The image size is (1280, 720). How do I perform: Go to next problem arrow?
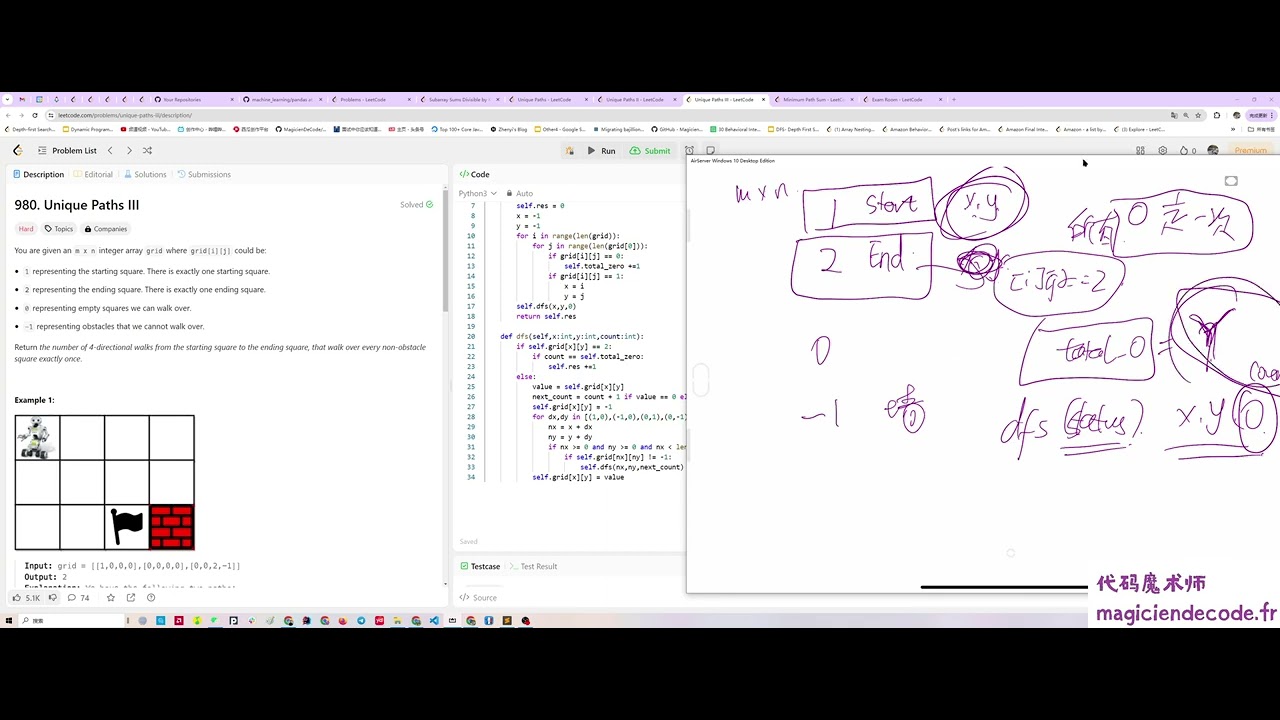coord(129,150)
